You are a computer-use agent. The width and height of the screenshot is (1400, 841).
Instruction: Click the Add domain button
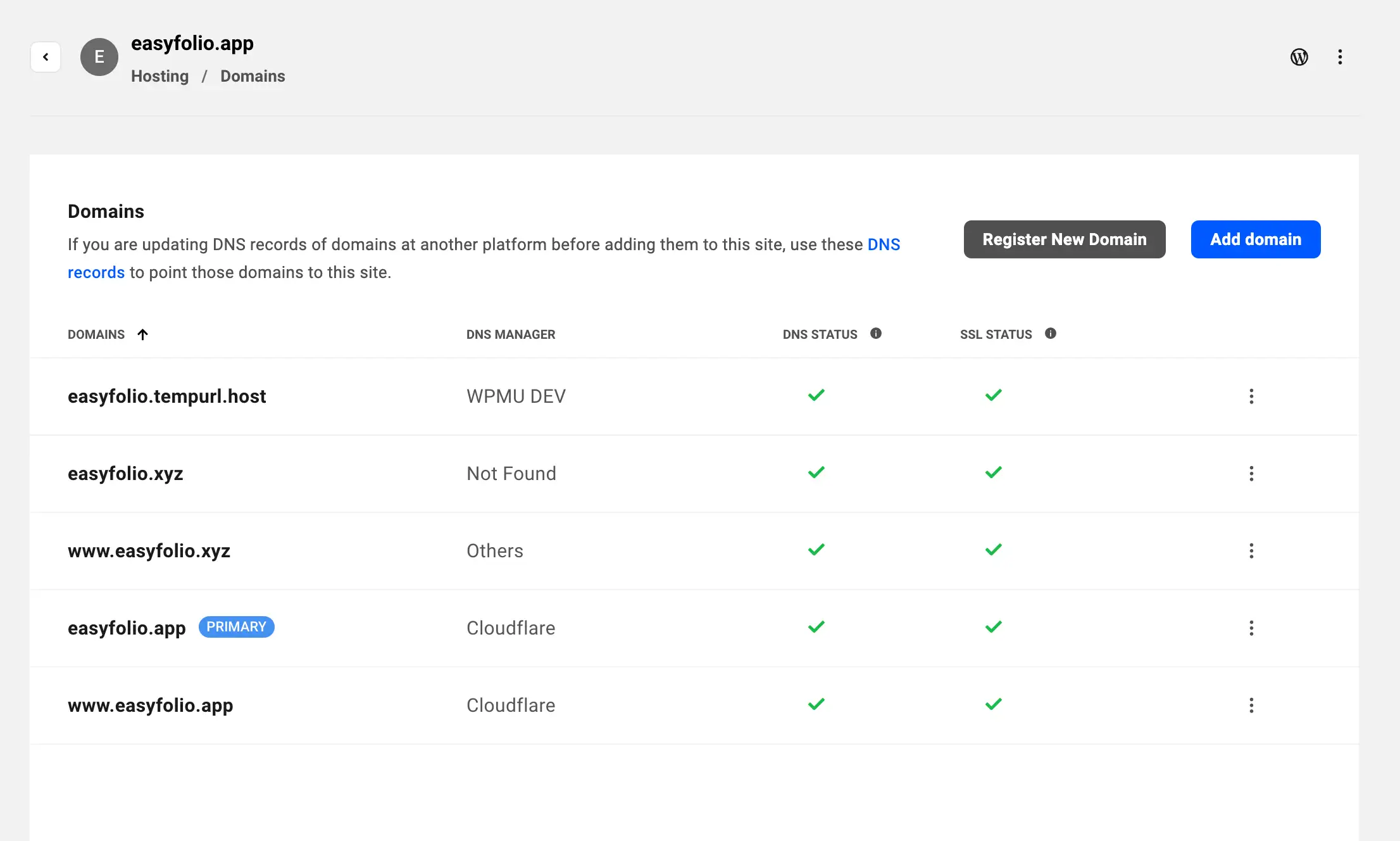click(x=1256, y=239)
